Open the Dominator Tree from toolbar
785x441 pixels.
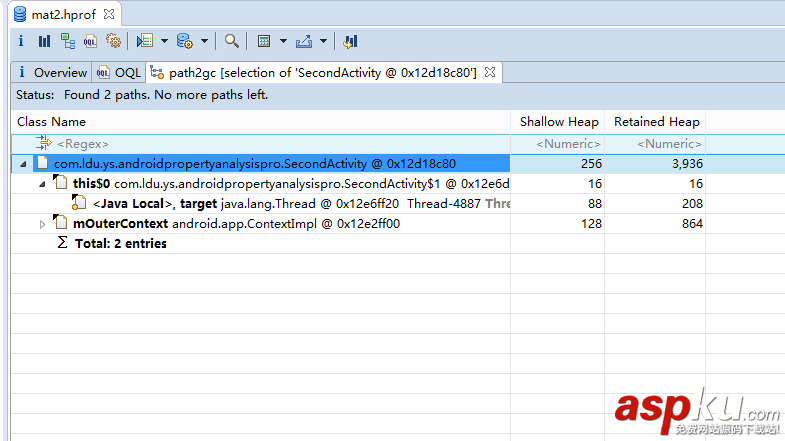[68, 41]
